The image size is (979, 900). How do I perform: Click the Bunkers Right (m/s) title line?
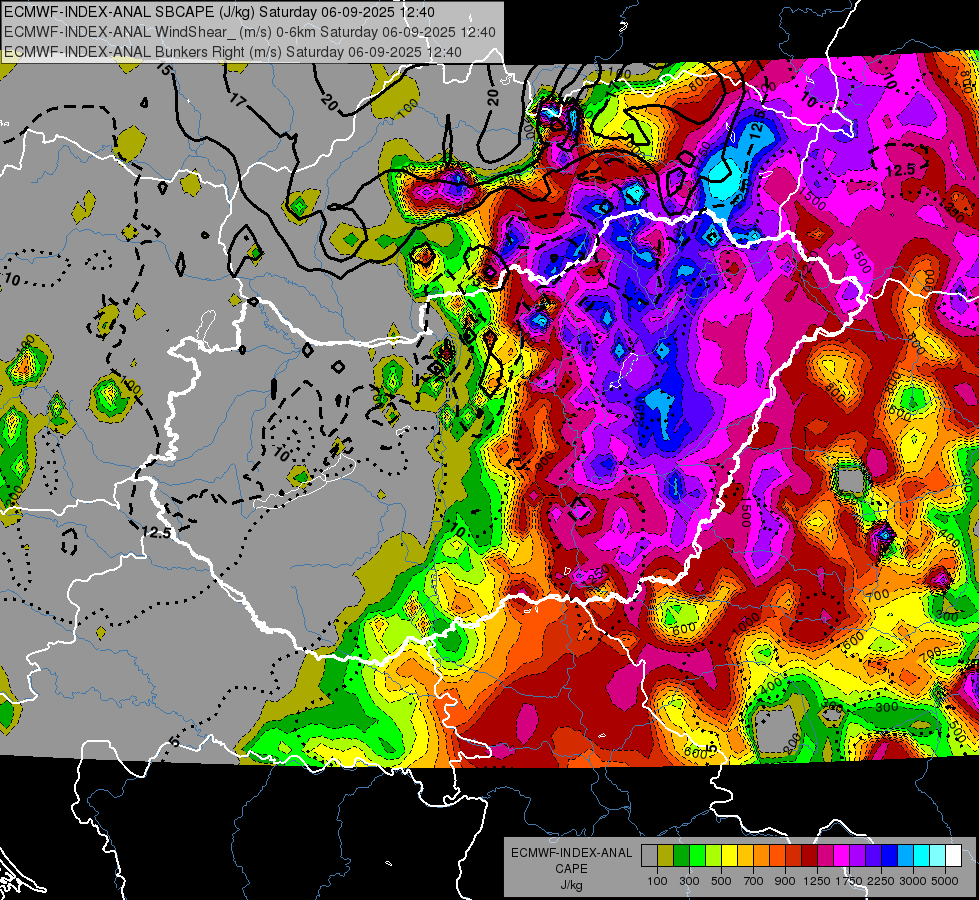[233, 52]
